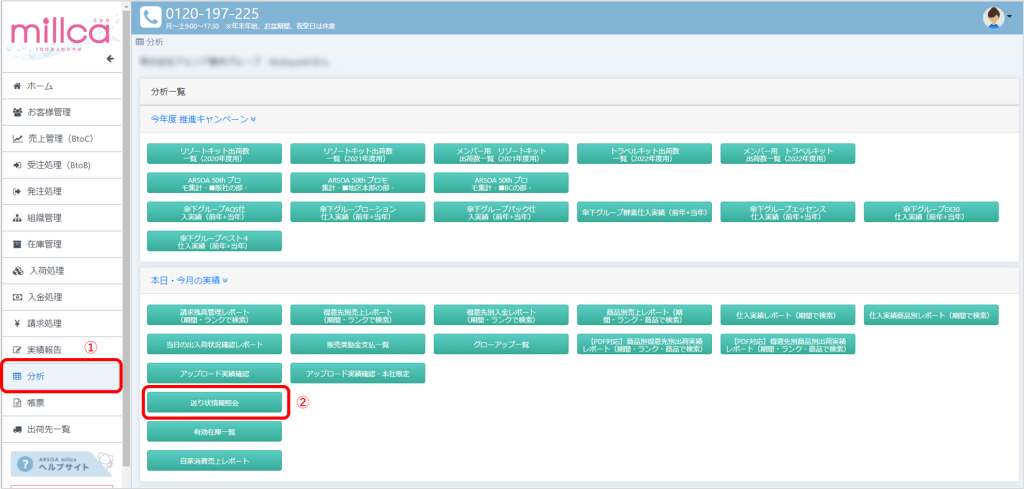1024x489 pixels.
Task: Click the archive box icon for 在庫管理
Action: click(x=17, y=244)
